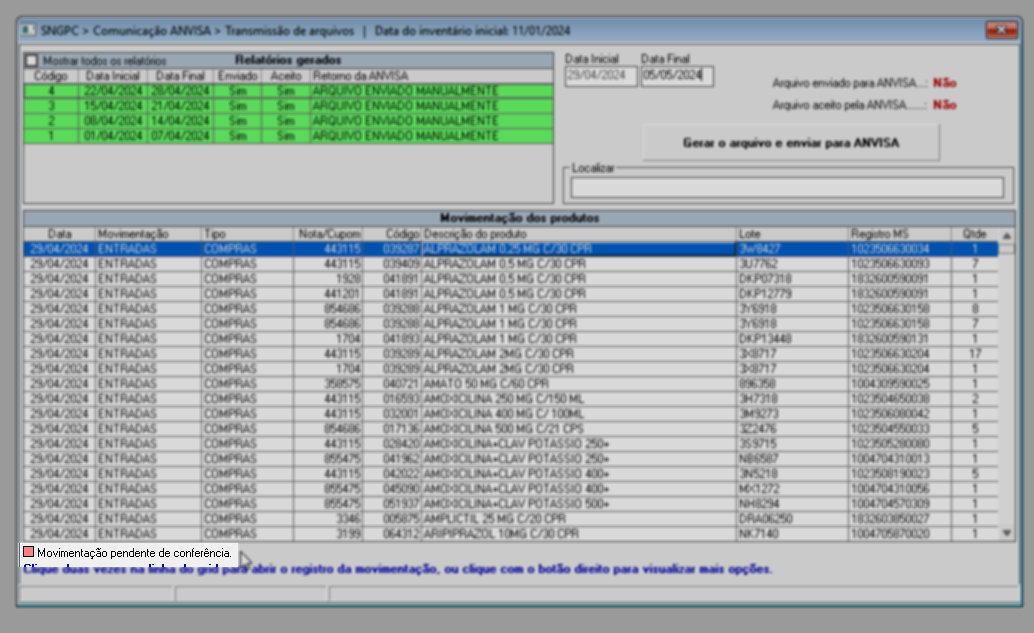This screenshot has height=633, width=1034.
Task: Click 'Arquivo enviado para ANVISA' Não value
Action: click(x=944, y=83)
